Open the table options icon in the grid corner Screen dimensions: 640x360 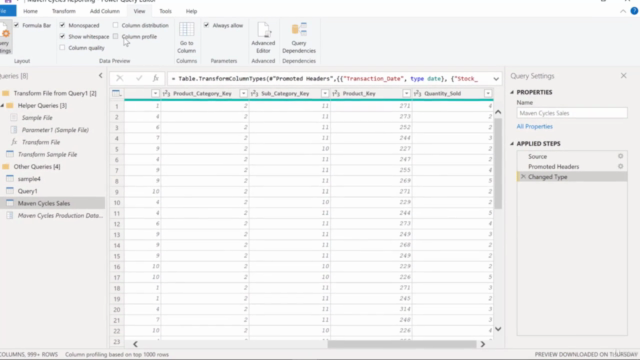[x=117, y=93]
